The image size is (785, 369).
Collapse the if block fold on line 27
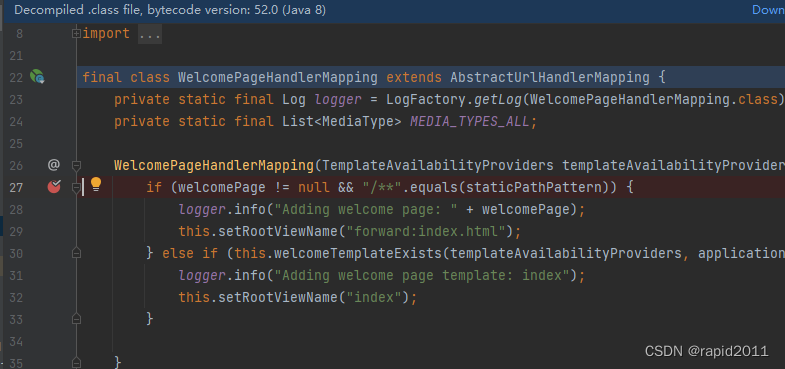pos(76,187)
